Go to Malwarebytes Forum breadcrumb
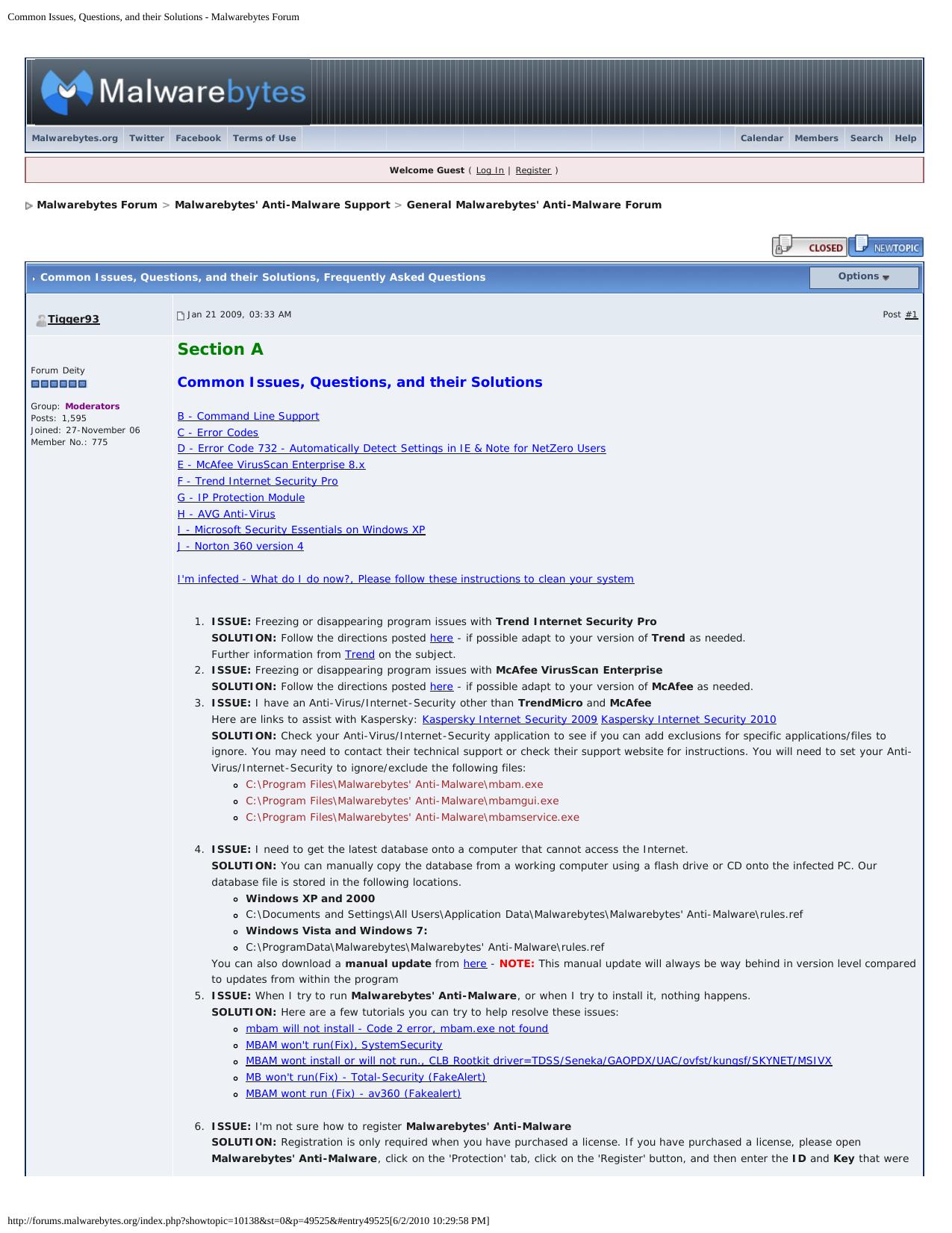 (97, 205)
